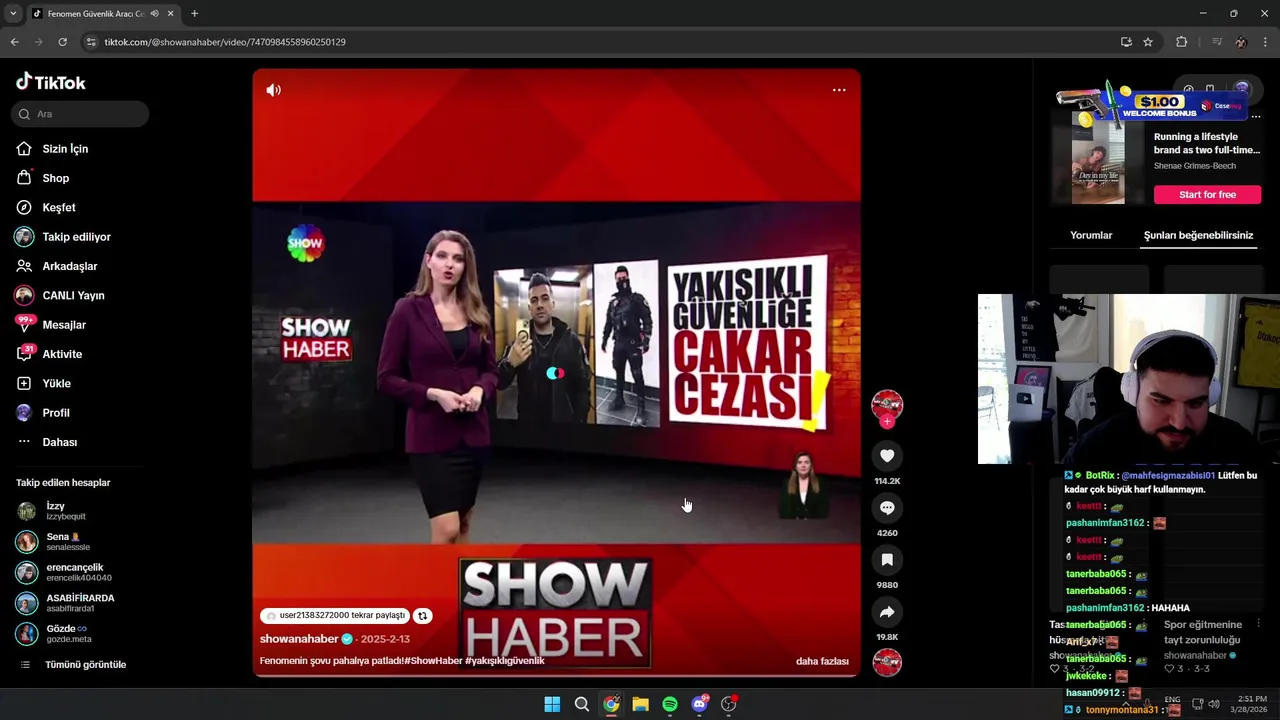Viewport: 1280px width, 720px height.
Task: Open Windows Start menu
Action: [552, 705]
